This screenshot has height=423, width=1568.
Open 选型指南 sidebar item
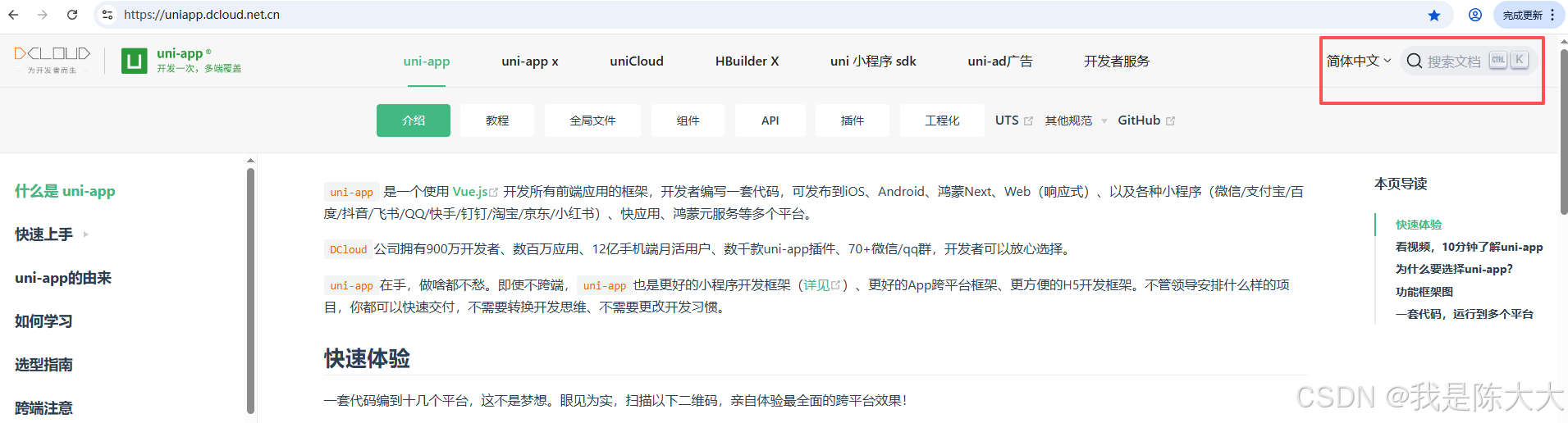(43, 365)
